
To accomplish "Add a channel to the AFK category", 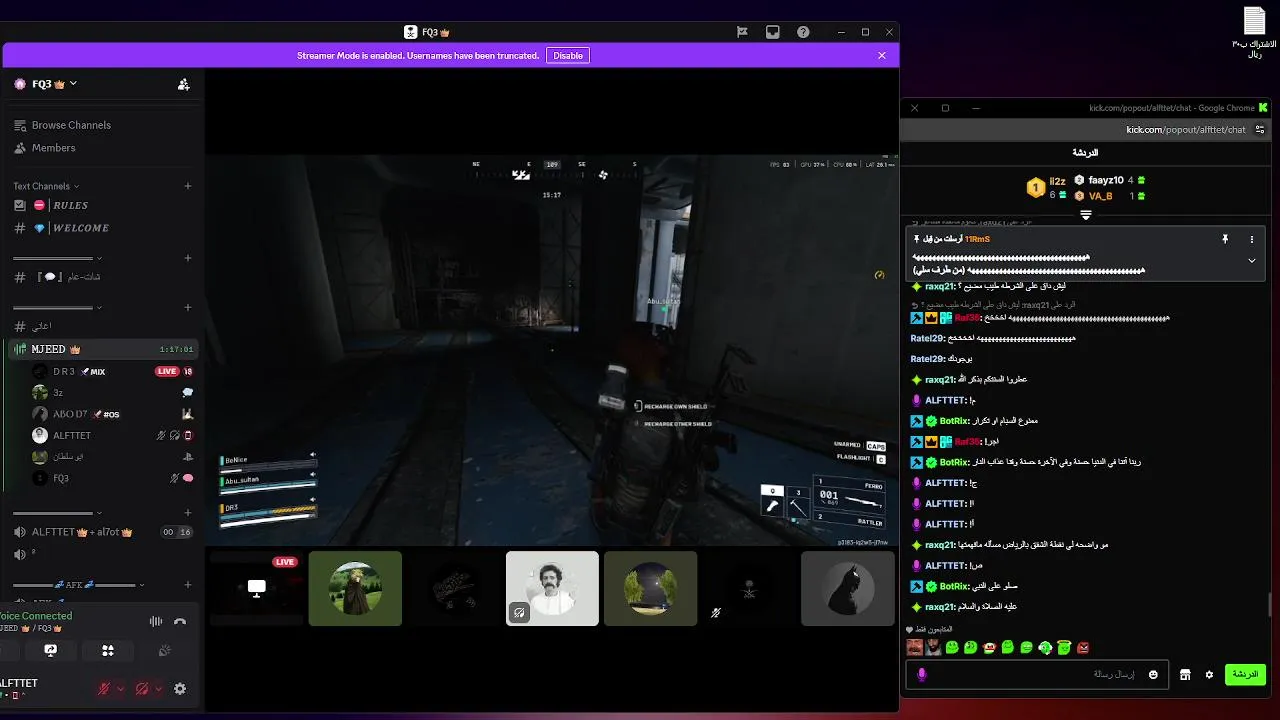I will pos(187,585).
